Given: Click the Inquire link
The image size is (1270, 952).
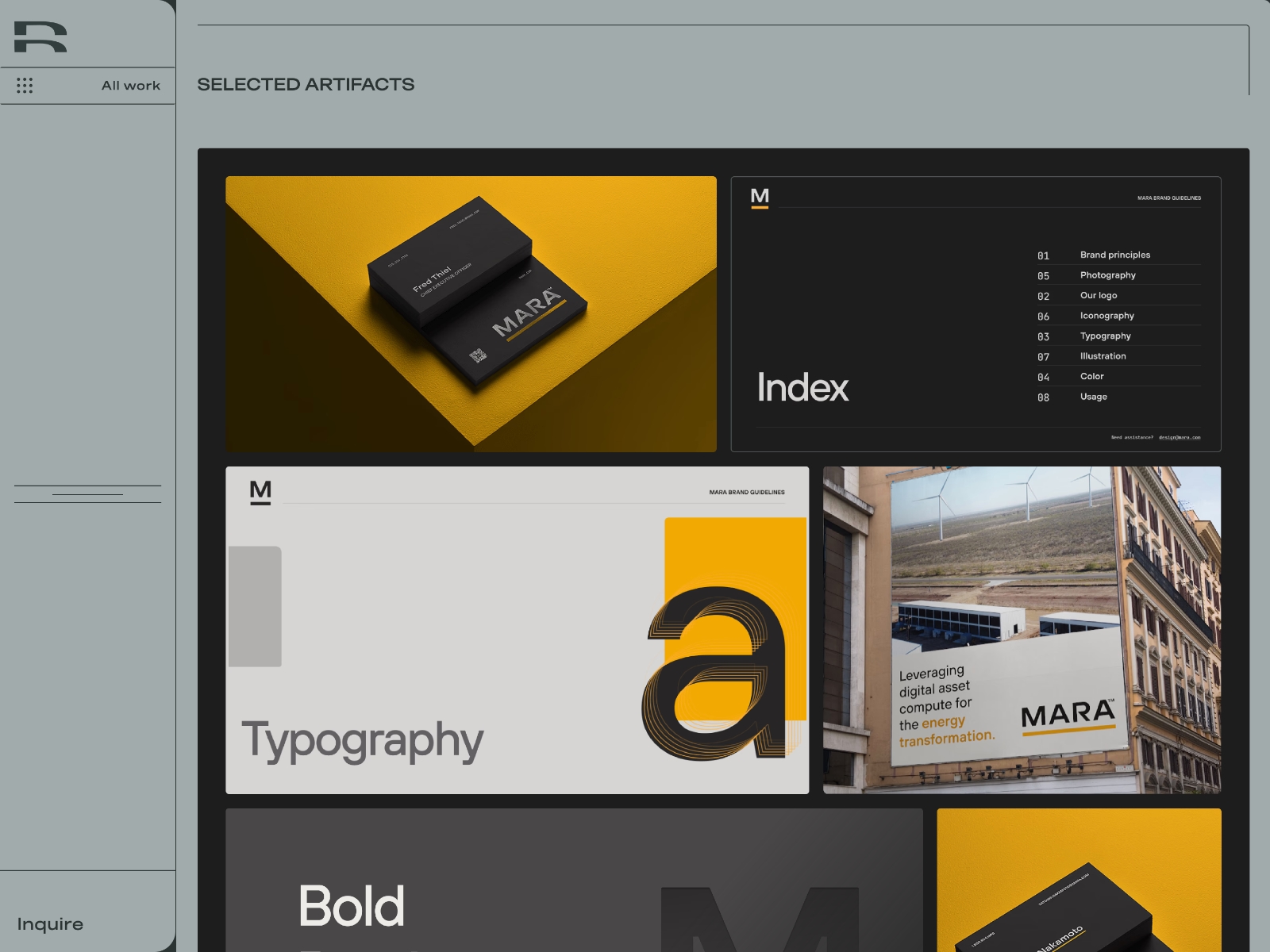Looking at the screenshot, I should 50,924.
